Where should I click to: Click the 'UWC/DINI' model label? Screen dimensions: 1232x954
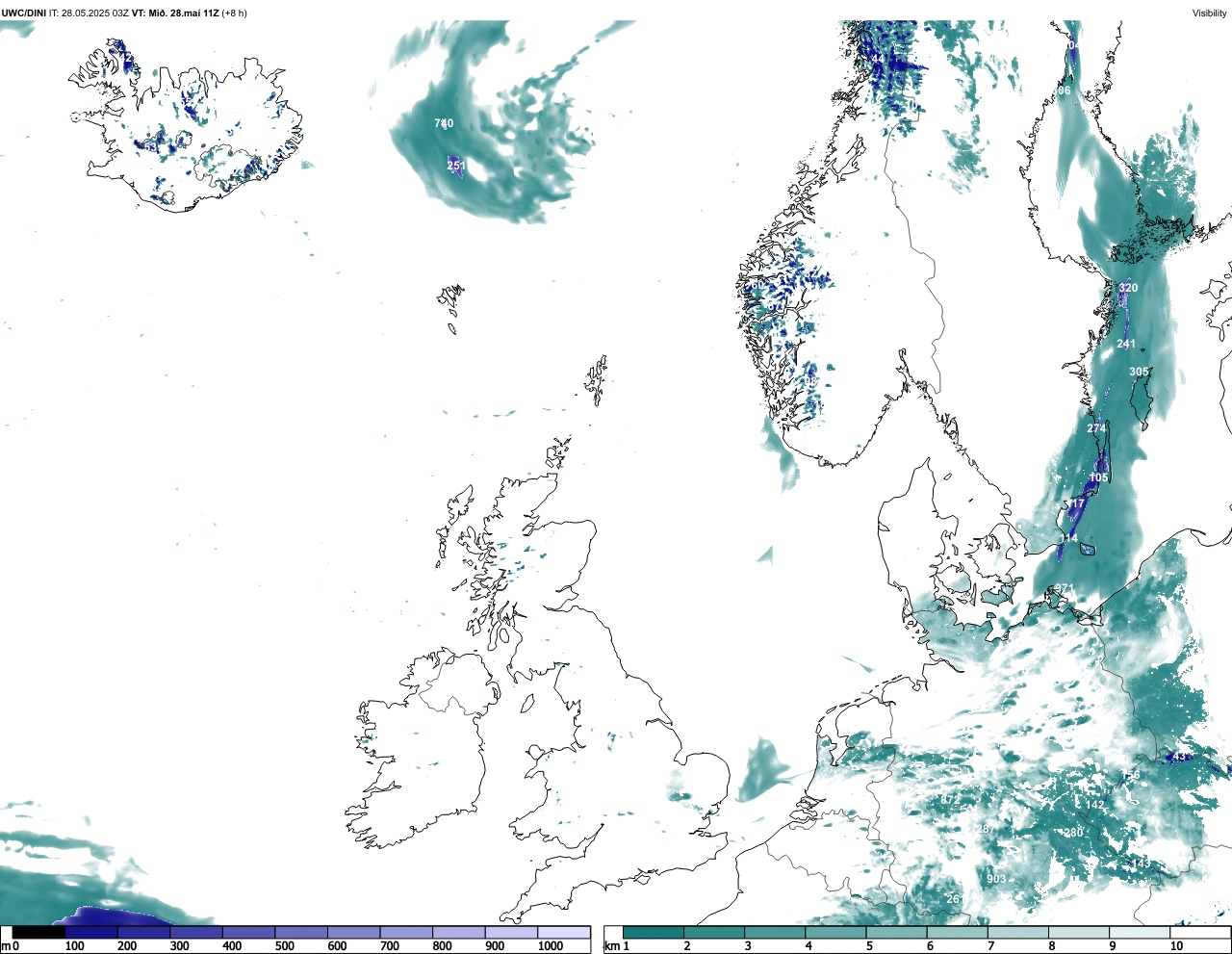[24, 13]
